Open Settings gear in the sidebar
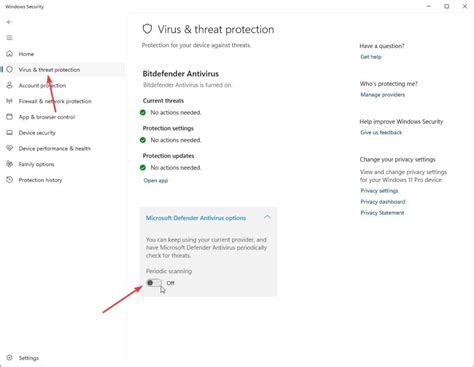The height and width of the screenshot is (367, 474). pyautogui.click(x=10, y=358)
